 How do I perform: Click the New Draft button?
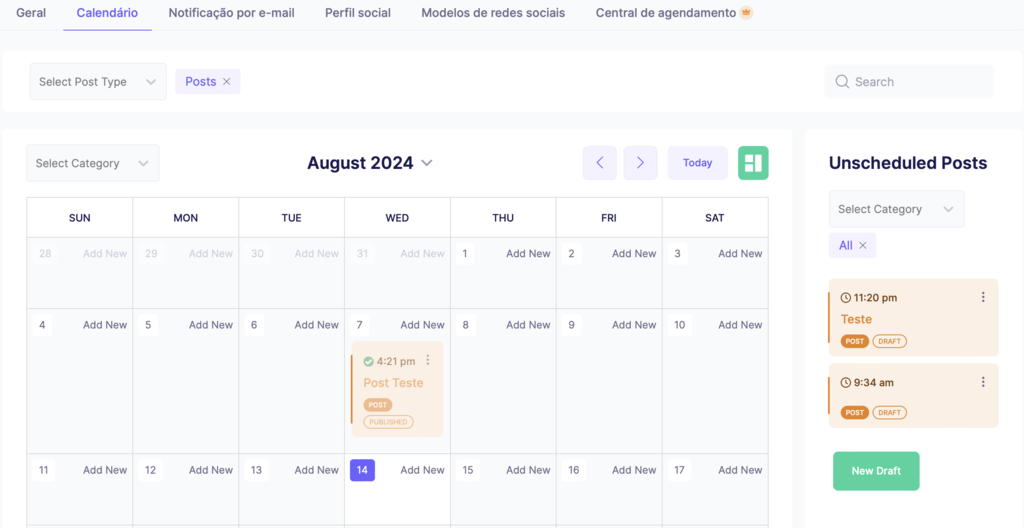[x=876, y=470]
